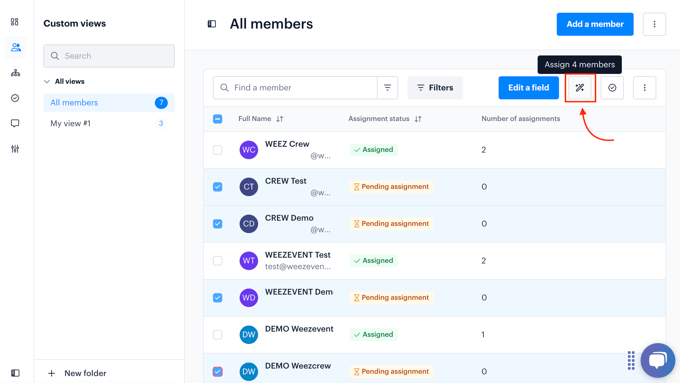Open the Filters dropdown
This screenshot has height=383, width=680.
435,88
